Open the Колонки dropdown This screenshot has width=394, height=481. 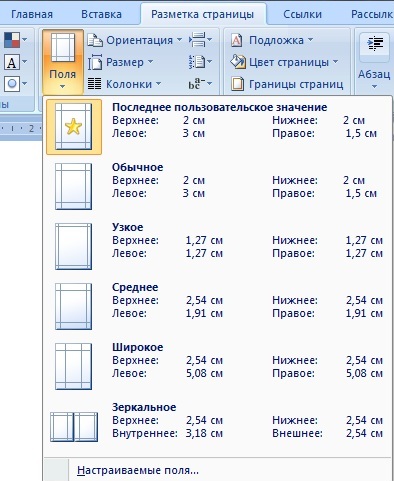point(125,84)
